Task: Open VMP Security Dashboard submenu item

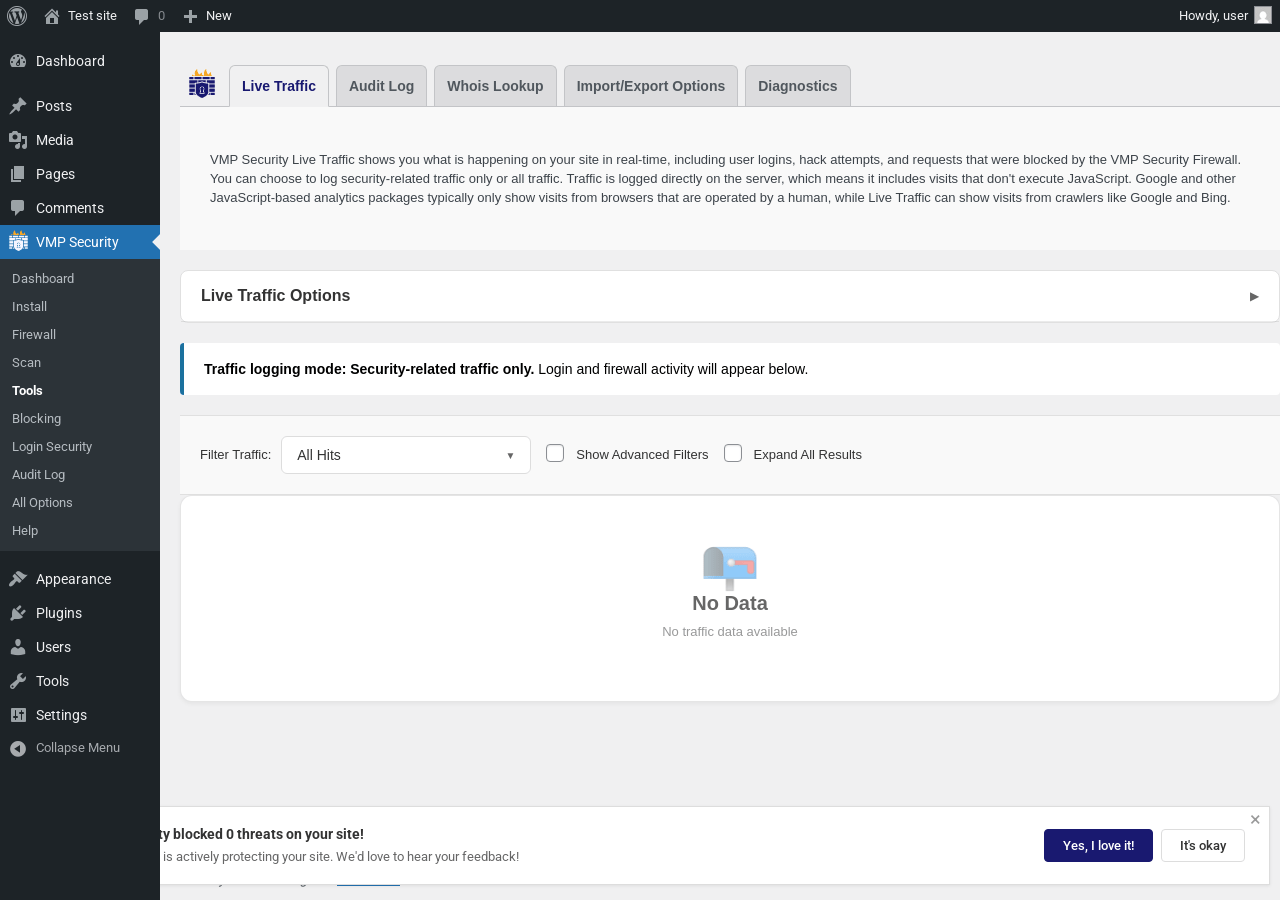Action: click(80, 278)
